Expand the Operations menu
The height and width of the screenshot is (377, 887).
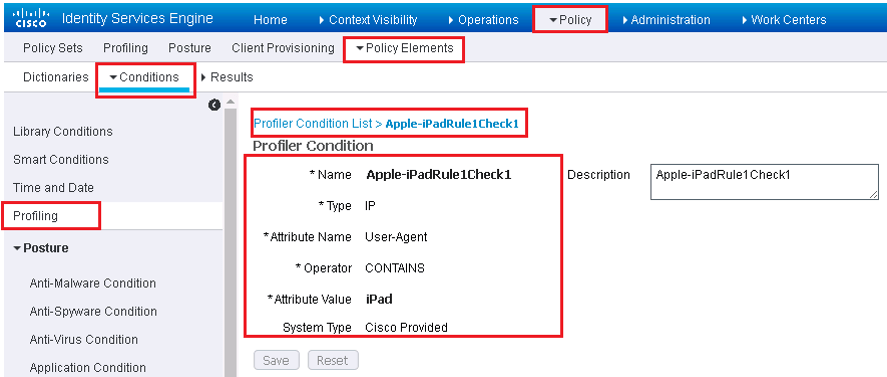pyautogui.click(x=483, y=20)
